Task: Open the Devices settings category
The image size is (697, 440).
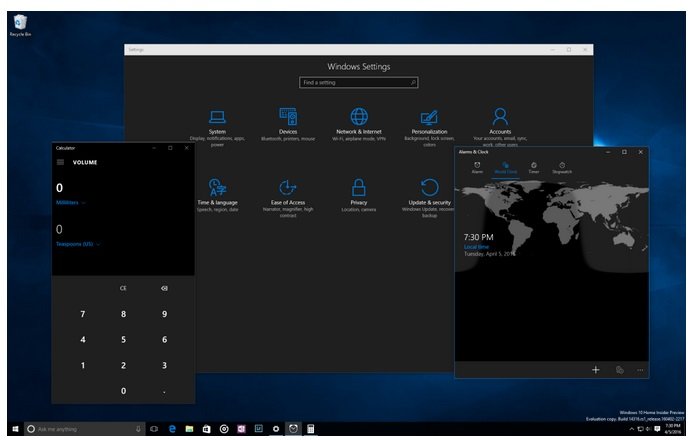Action: tap(288, 125)
